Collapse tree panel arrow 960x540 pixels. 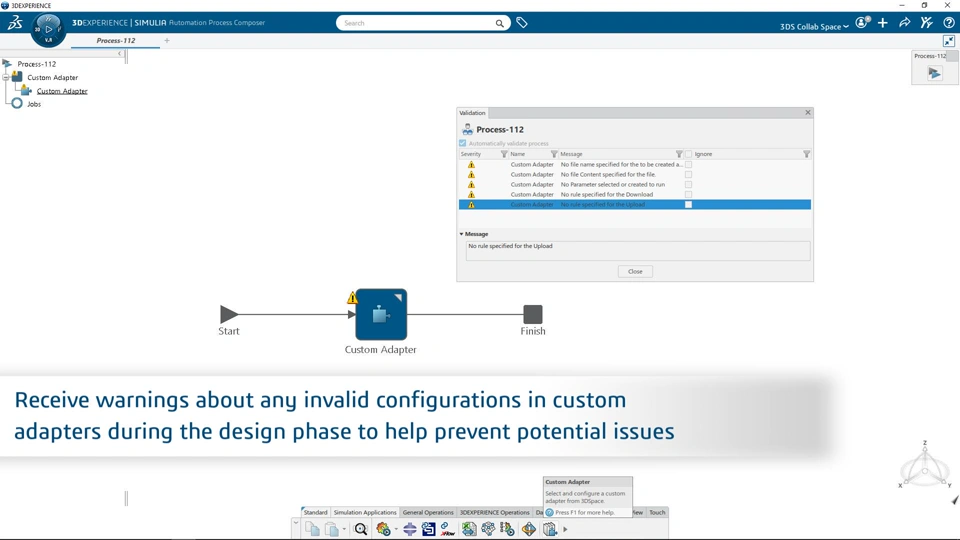coord(119,53)
